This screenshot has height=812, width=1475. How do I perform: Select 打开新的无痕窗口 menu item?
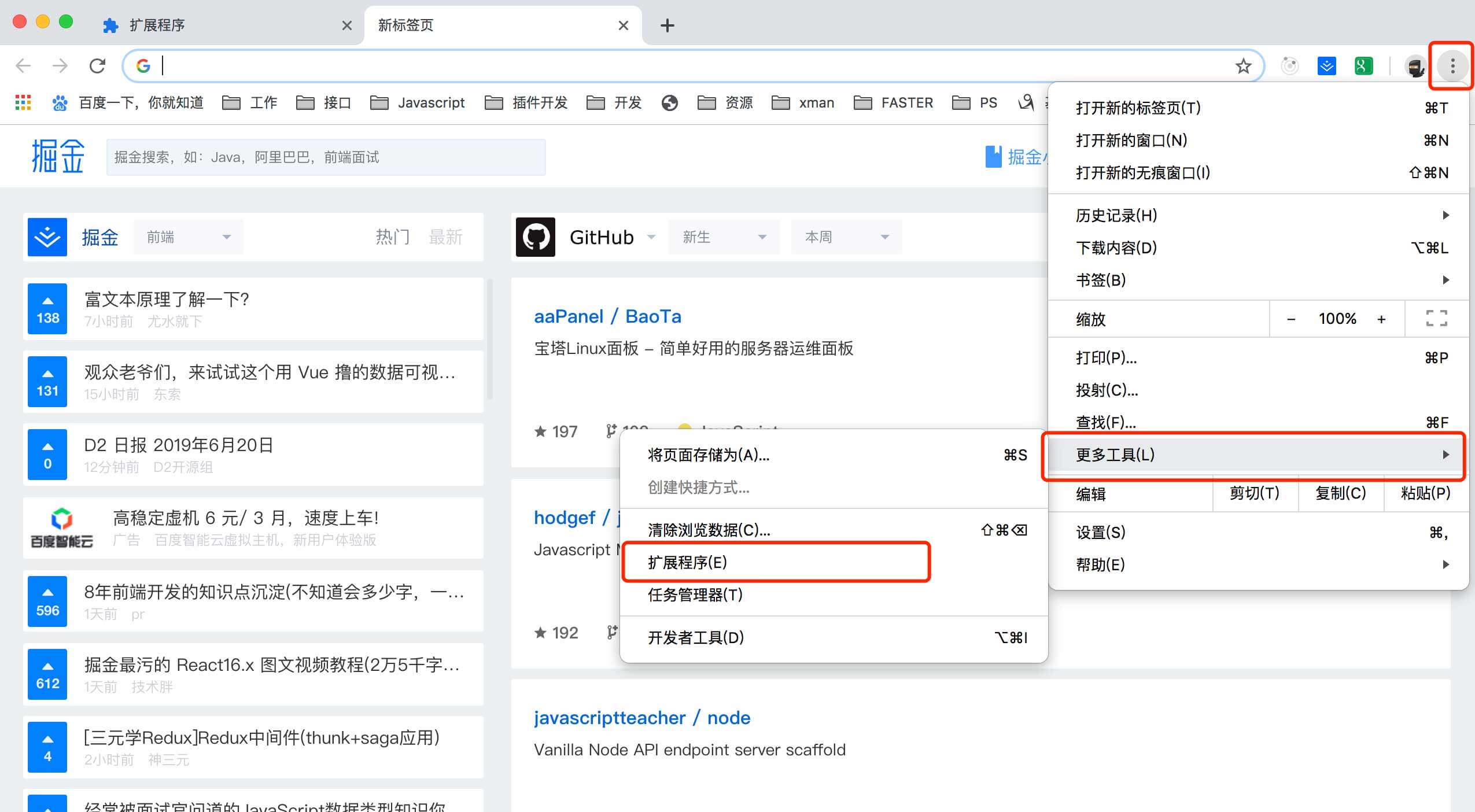coord(1259,173)
